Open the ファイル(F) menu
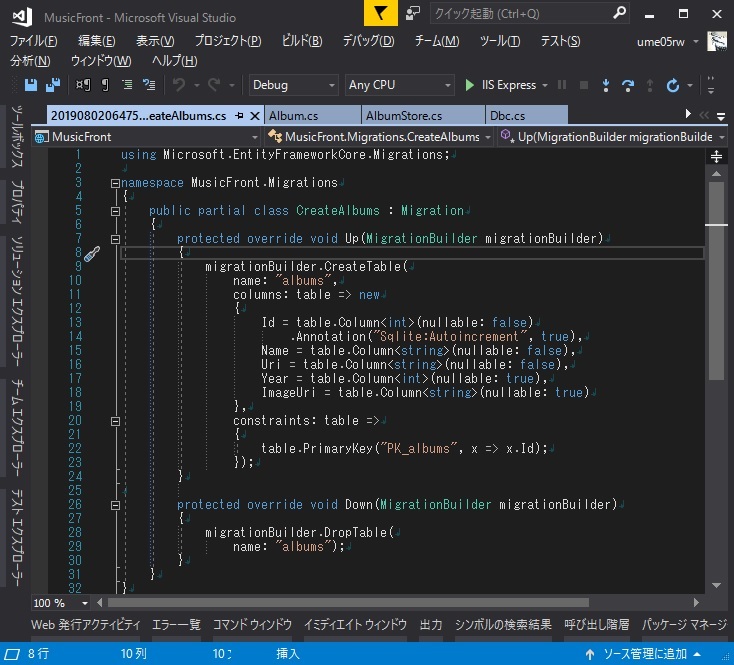This screenshot has height=665, width=734. click(x=34, y=41)
